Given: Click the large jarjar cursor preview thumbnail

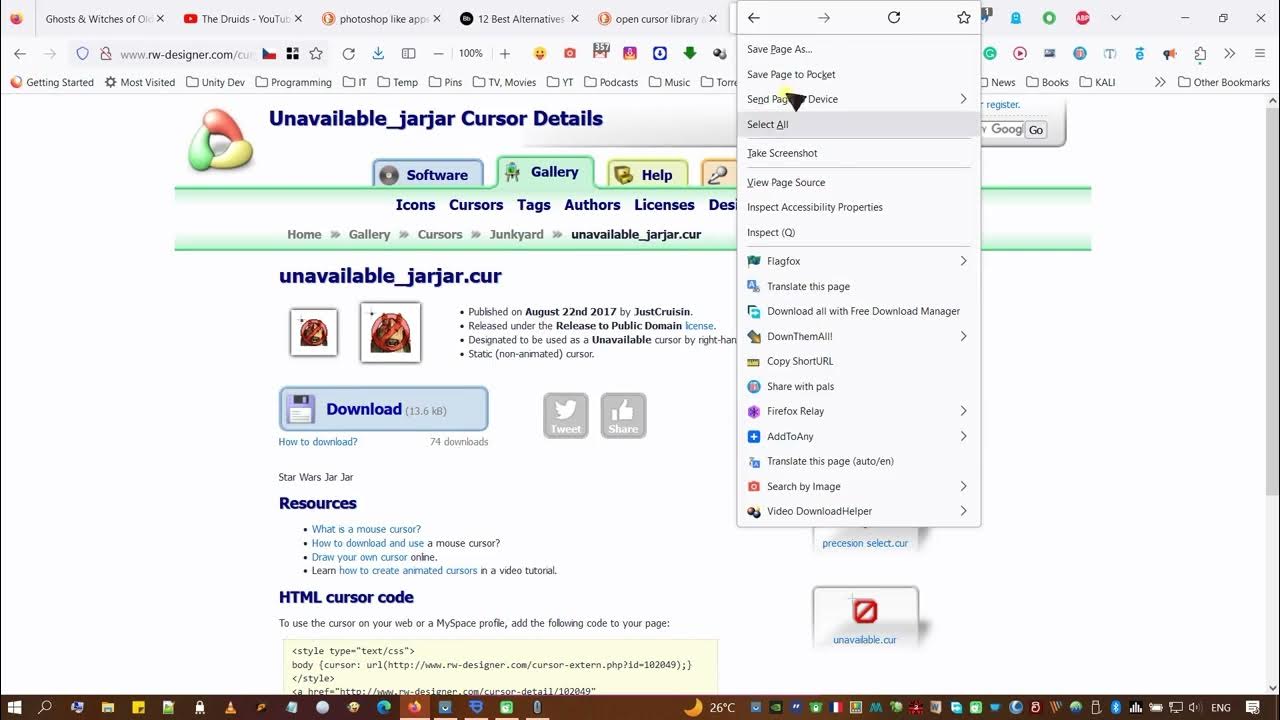Looking at the screenshot, I should coord(390,332).
